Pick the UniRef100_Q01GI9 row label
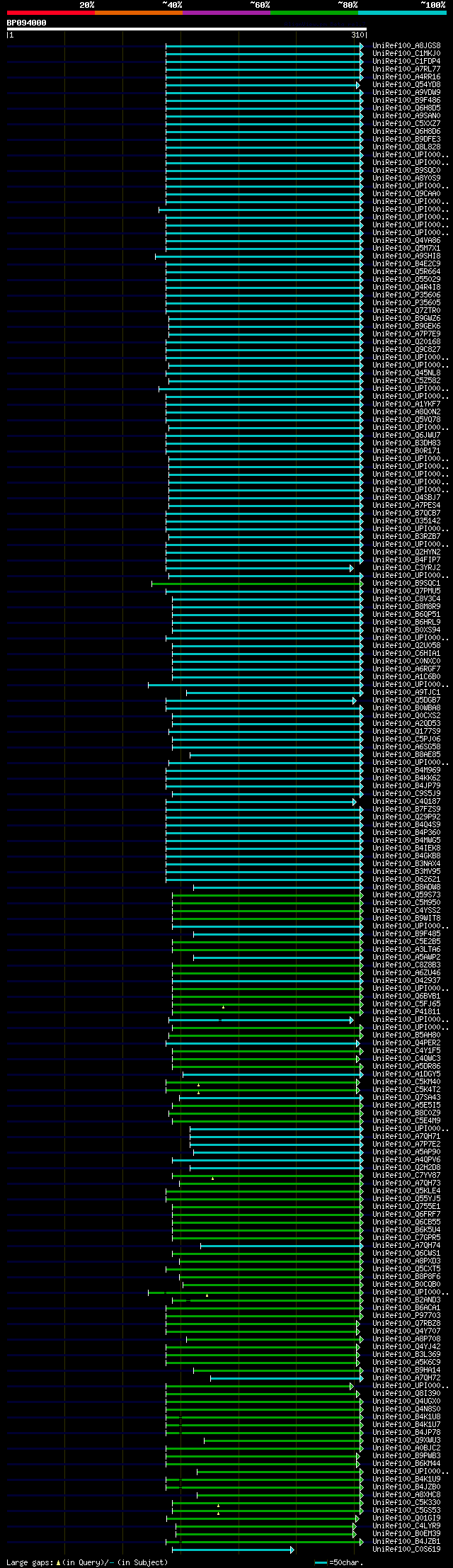Image resolution: width=453 pixels, height=1568 pixels. 406,1518
